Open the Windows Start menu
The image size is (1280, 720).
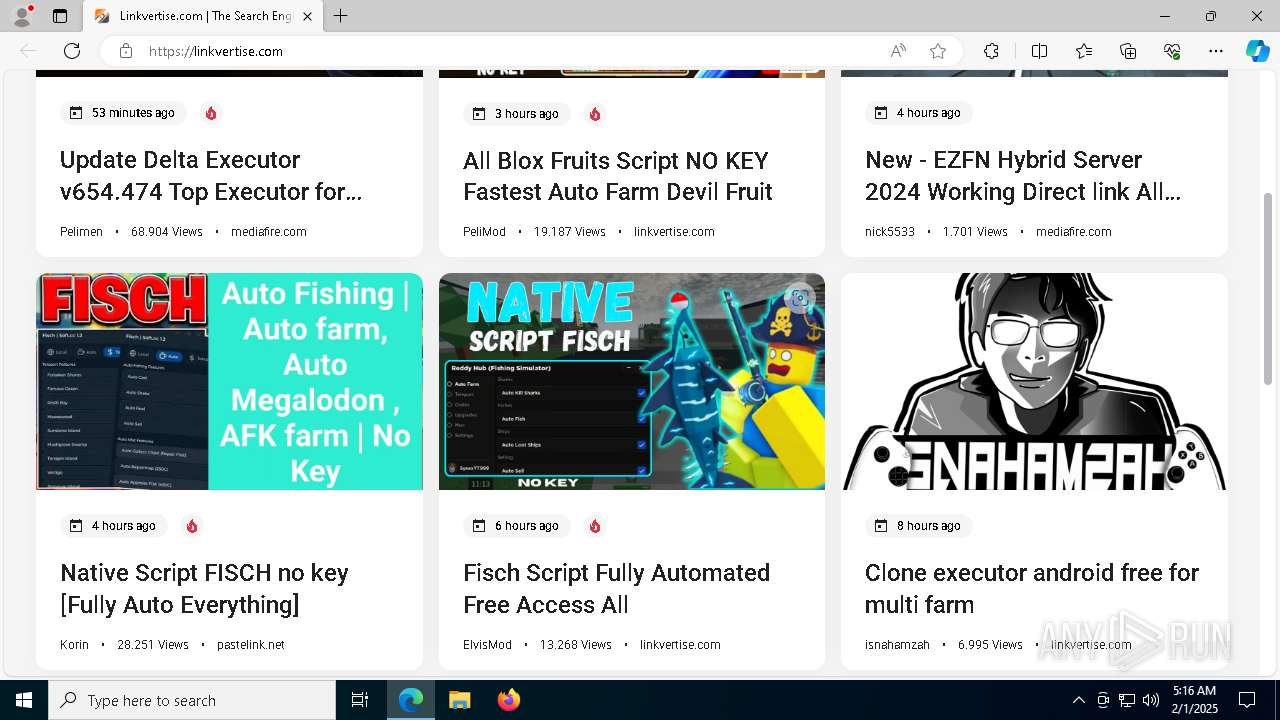tap(24, 700)
